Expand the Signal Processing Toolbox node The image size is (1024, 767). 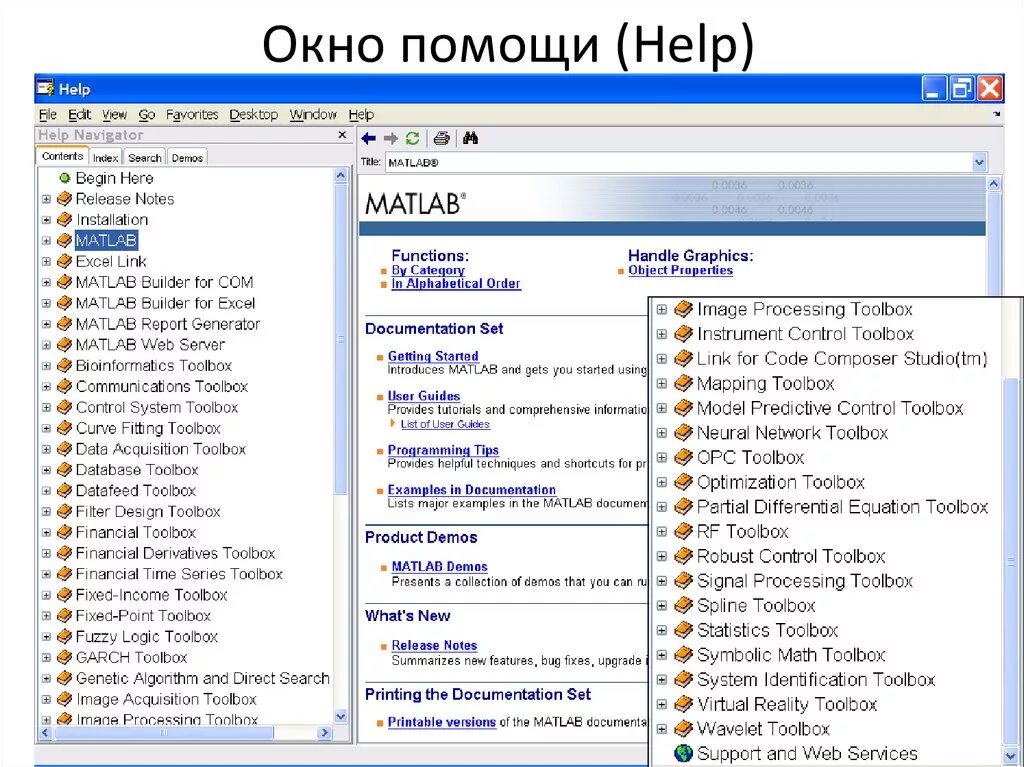662,581
